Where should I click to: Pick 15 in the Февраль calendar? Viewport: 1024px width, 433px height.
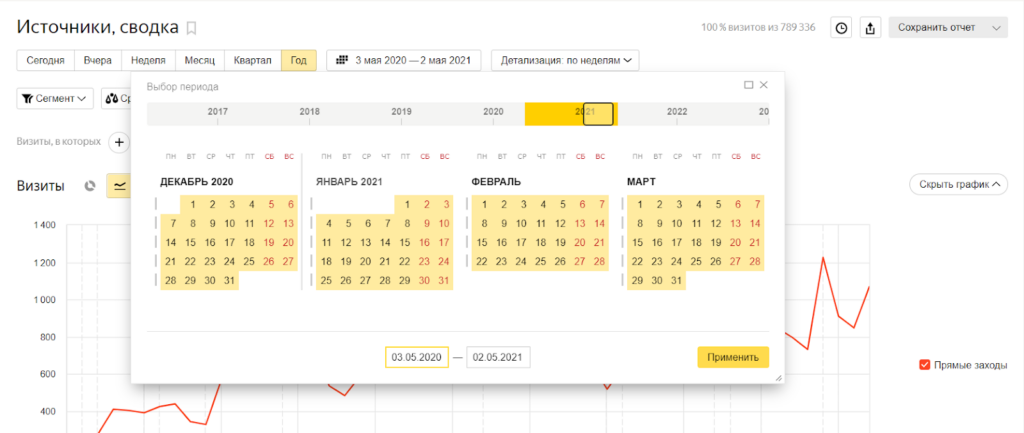coord(483,242)
